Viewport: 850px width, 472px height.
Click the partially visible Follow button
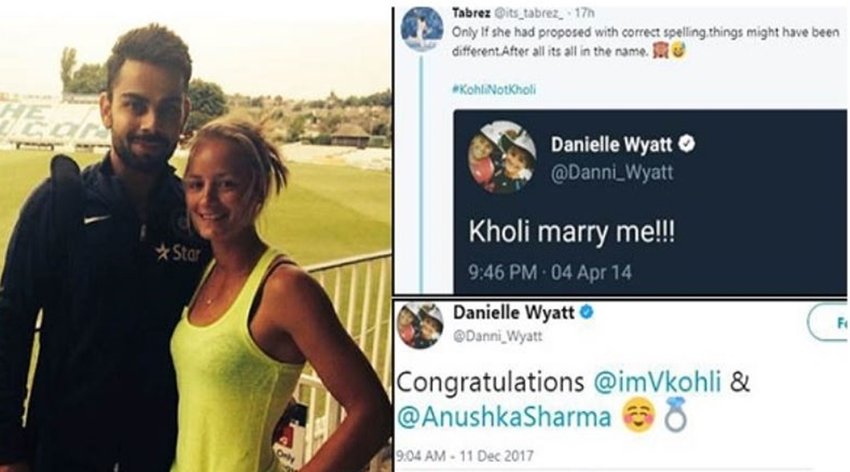click(x=828, y=323)
